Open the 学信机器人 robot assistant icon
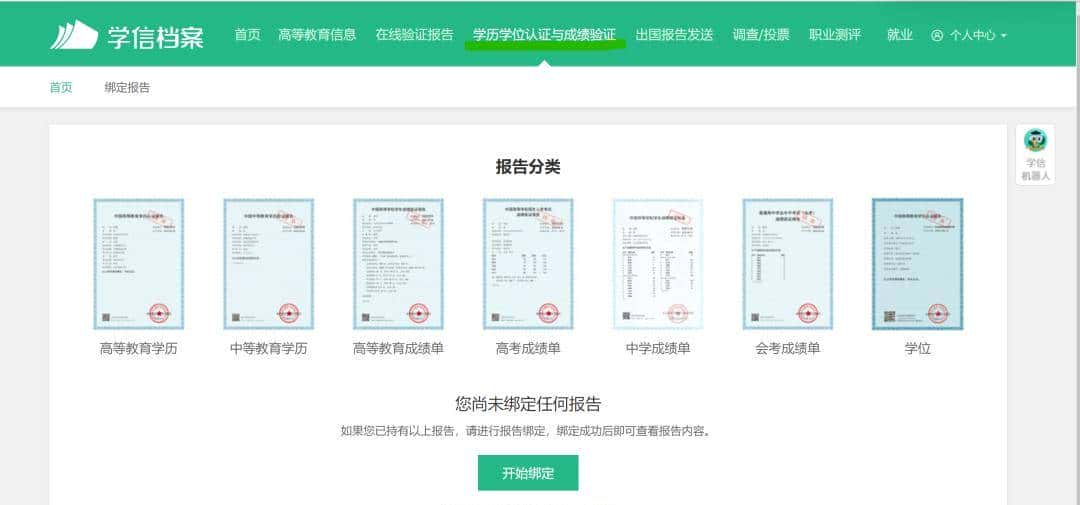This screenshot has width=1080, height=505. pyautogui.click(x=1035, y=141)
